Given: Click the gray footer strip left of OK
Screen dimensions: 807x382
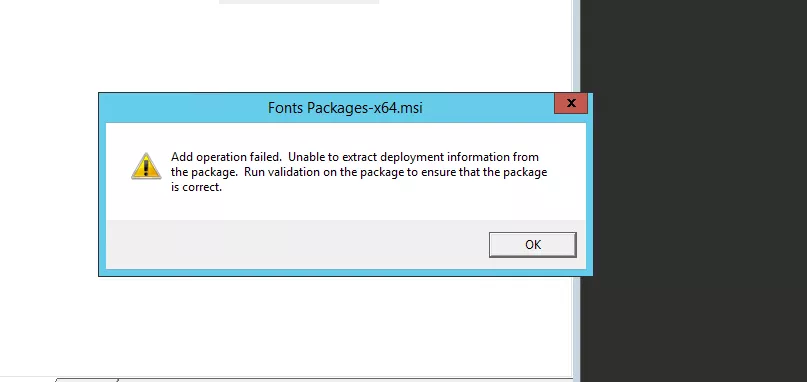Looking at the screenshot, I should [296, 245].
